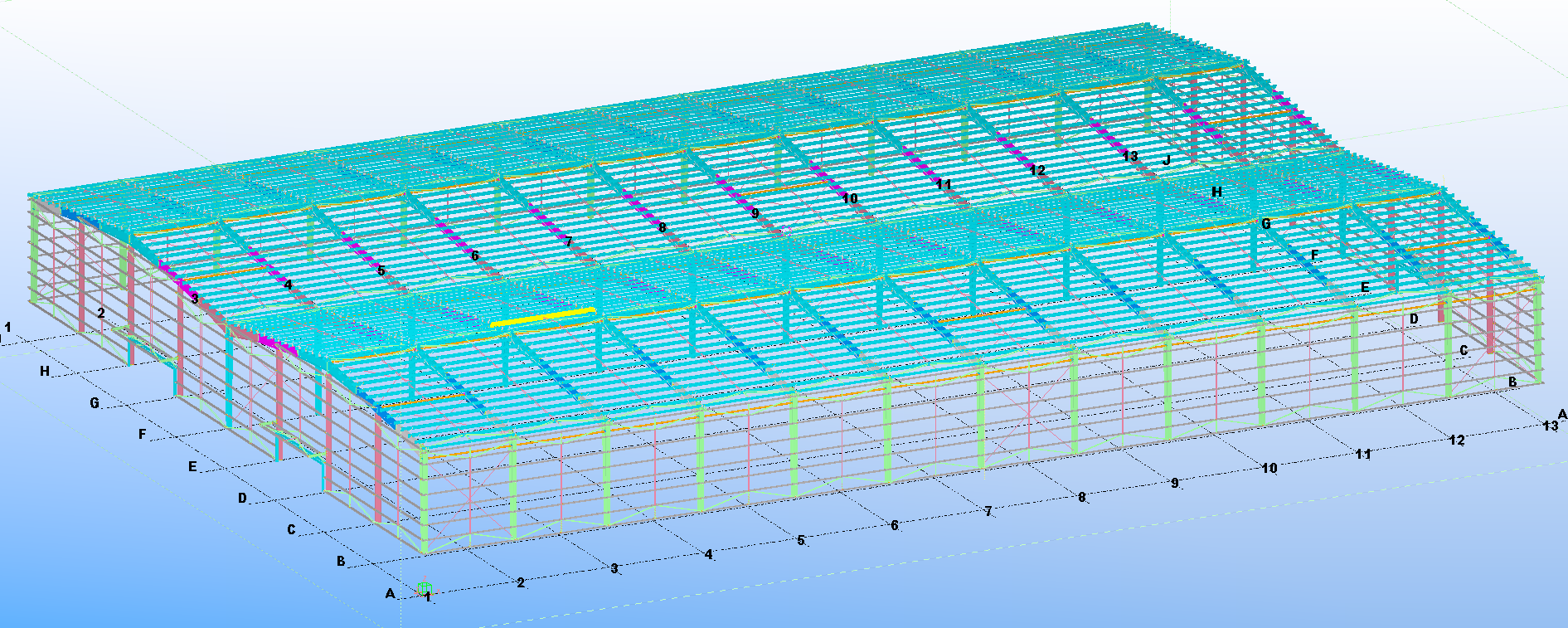Click the green origin axis marker at grid A-1
Screen dimensions: 1568x628
[424, 588]
